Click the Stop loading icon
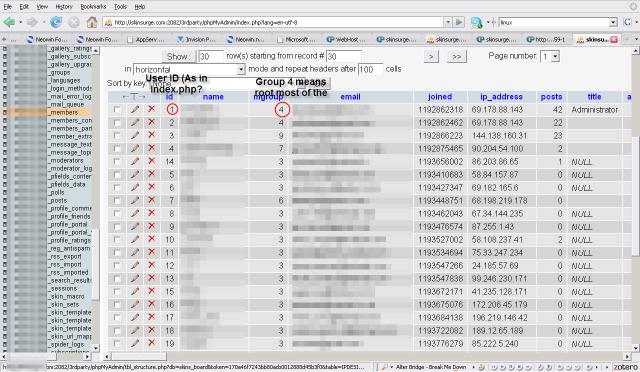 (74, 22)
